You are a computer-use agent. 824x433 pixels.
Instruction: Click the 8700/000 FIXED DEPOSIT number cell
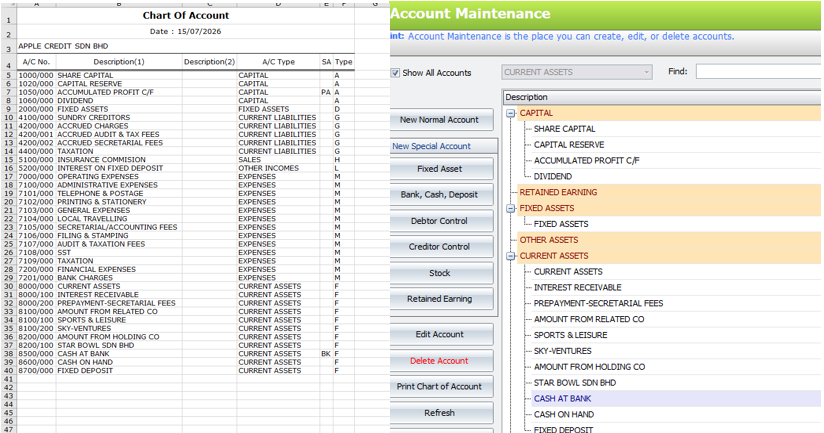click(x=36, y=370)
